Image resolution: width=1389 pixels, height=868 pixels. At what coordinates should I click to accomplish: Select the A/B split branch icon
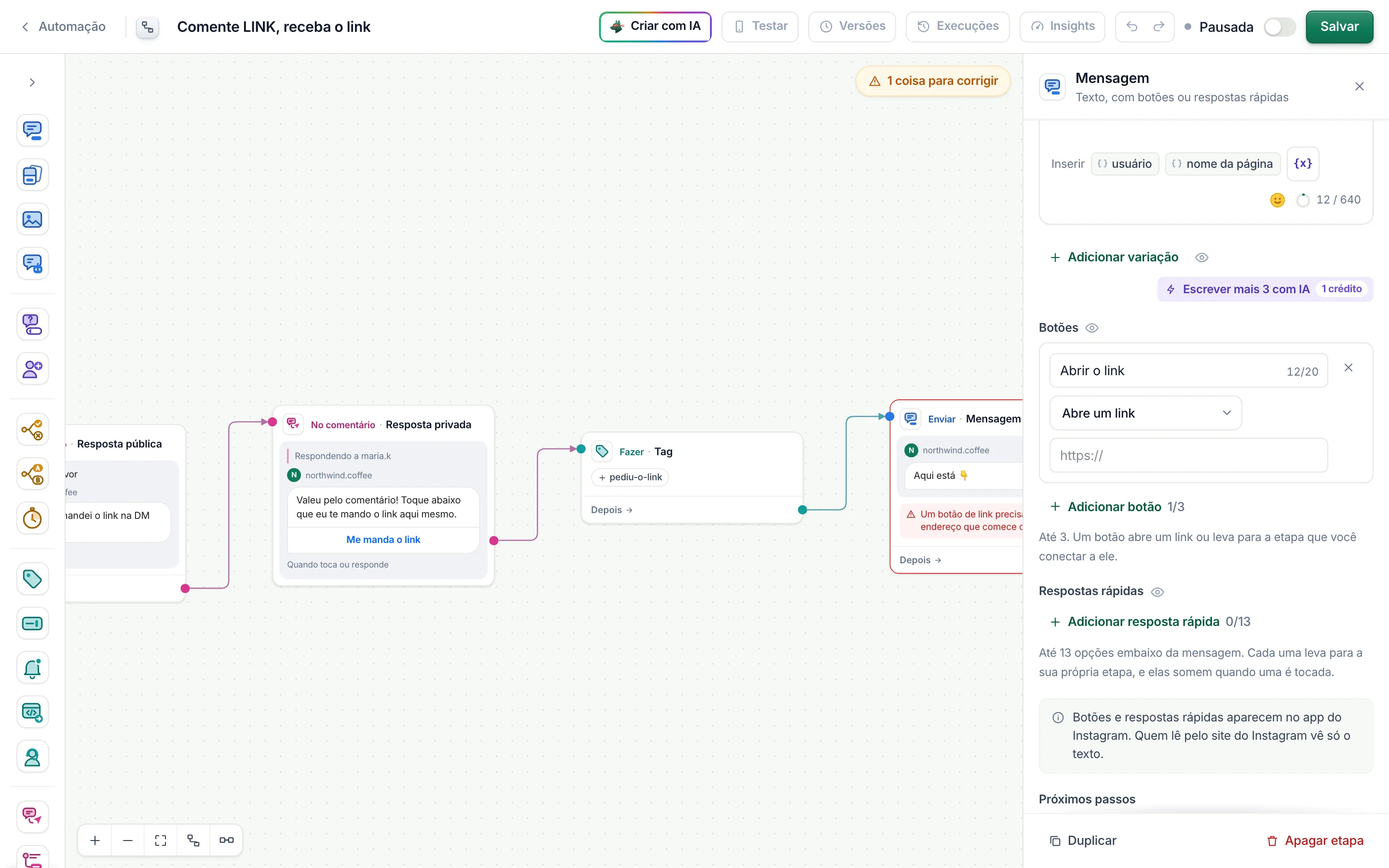tap(32, 474)
